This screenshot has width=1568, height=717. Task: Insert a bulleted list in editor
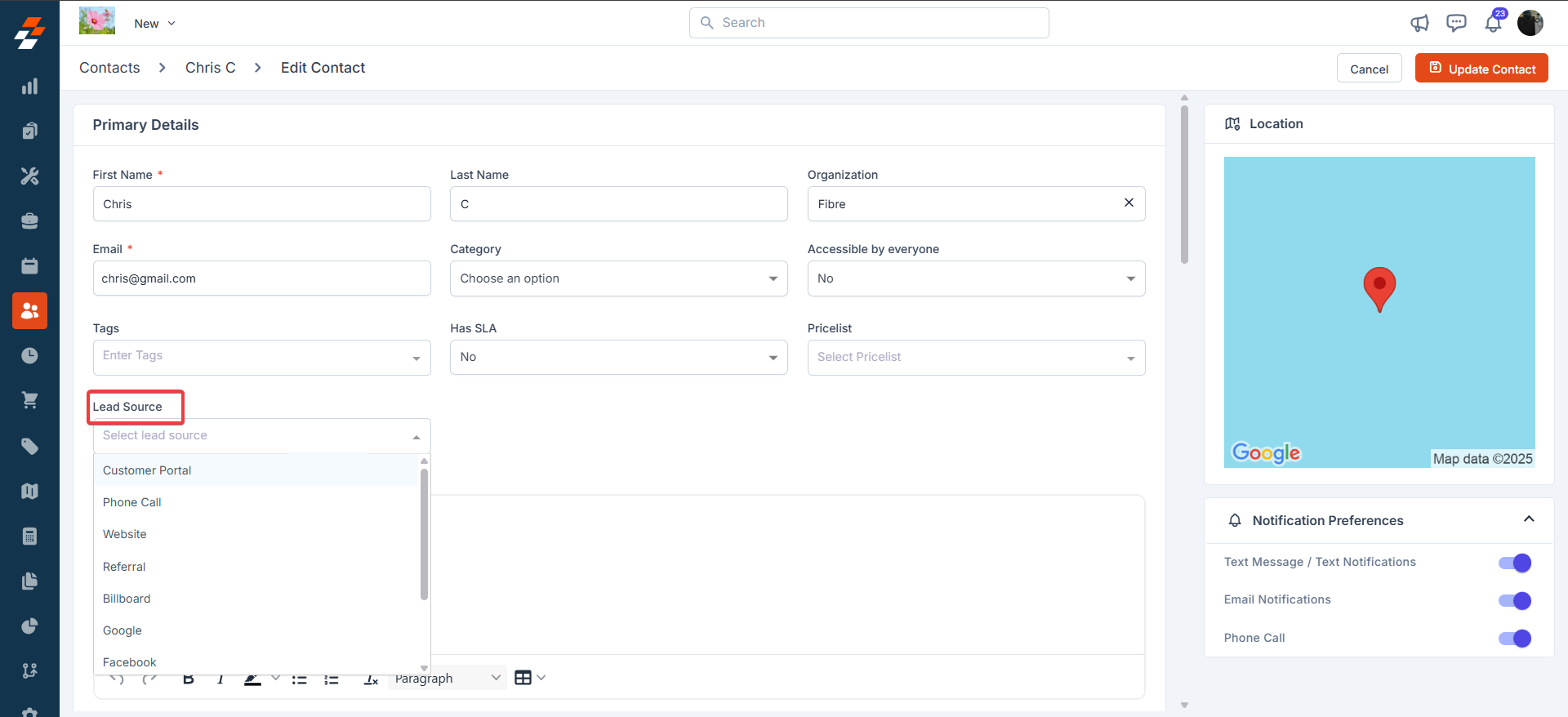pyautogui.click(x=300, y=679)
